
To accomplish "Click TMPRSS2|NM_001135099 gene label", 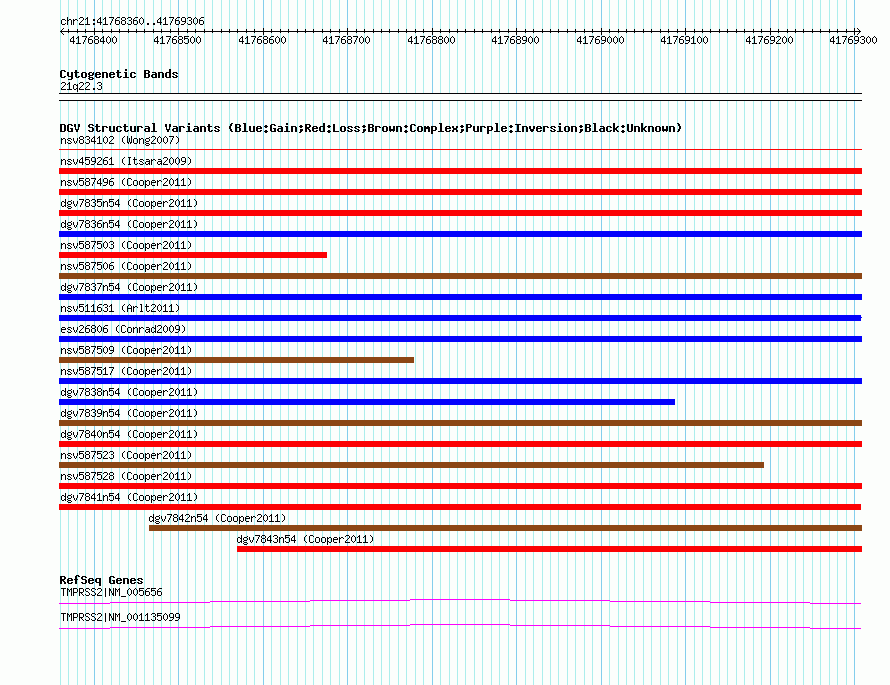I will [x=120, y=617].
